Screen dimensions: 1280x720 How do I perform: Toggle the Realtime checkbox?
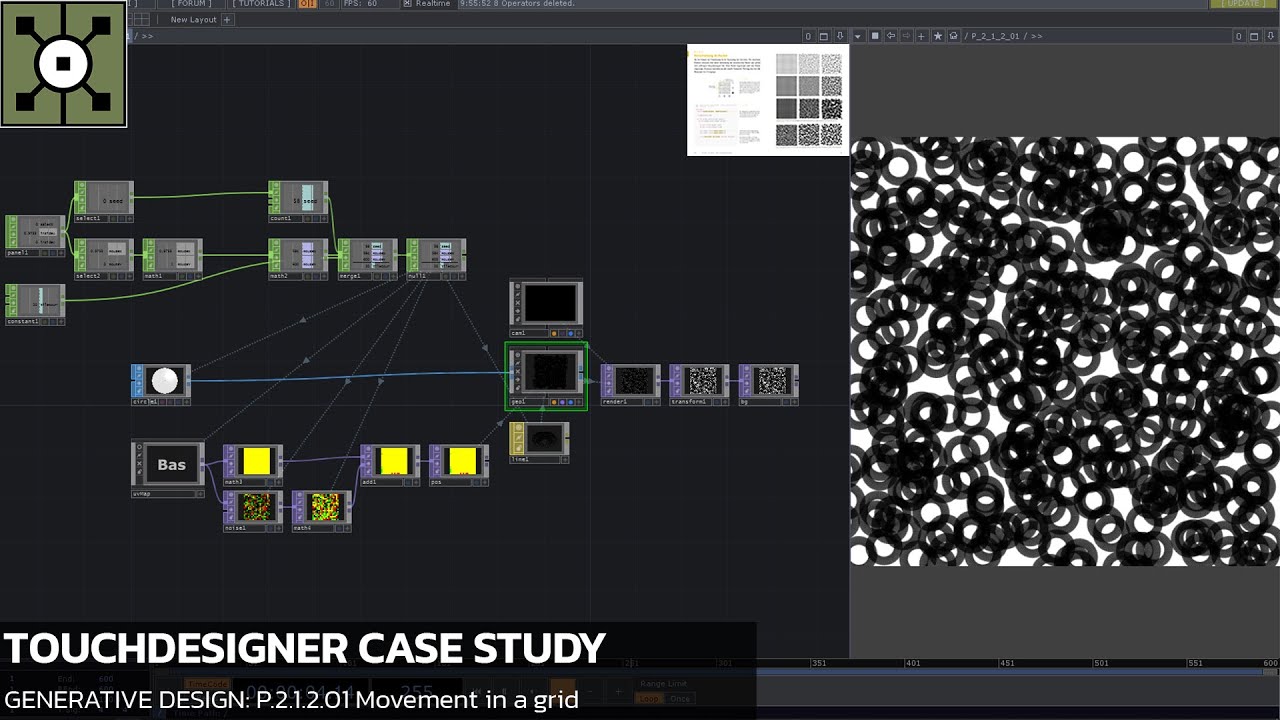(x=407, y=4)
